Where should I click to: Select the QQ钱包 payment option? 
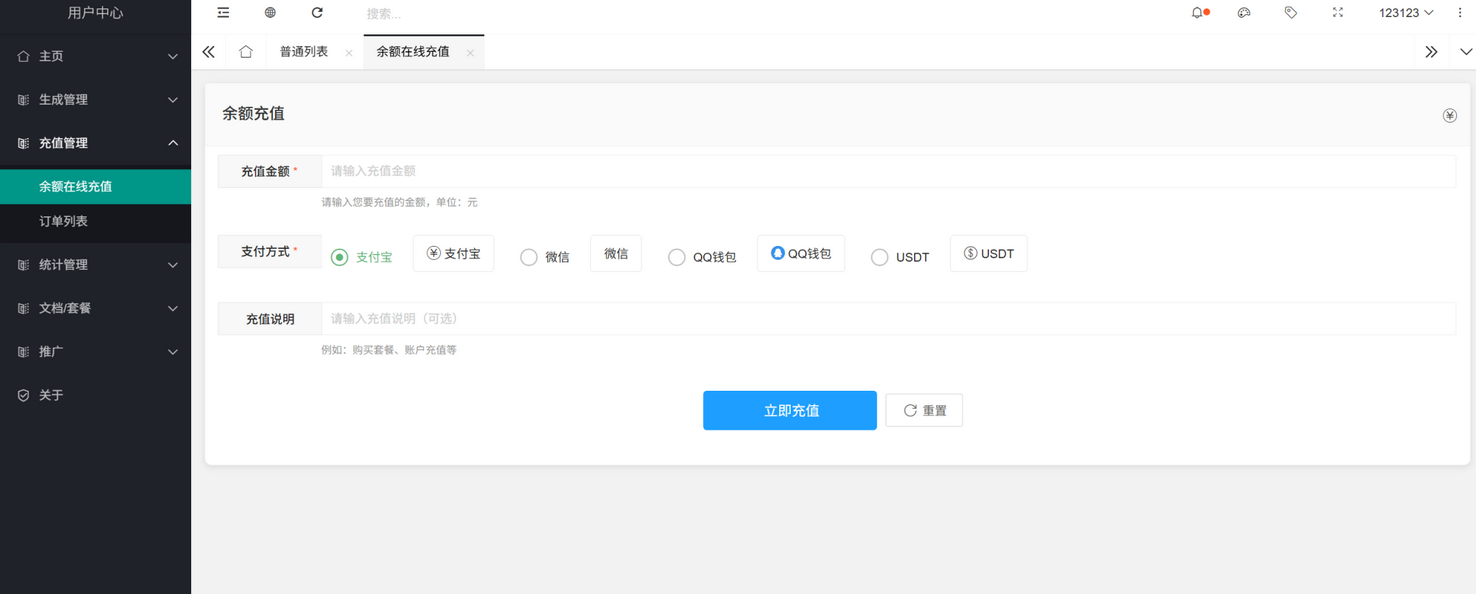coord(676,257)
